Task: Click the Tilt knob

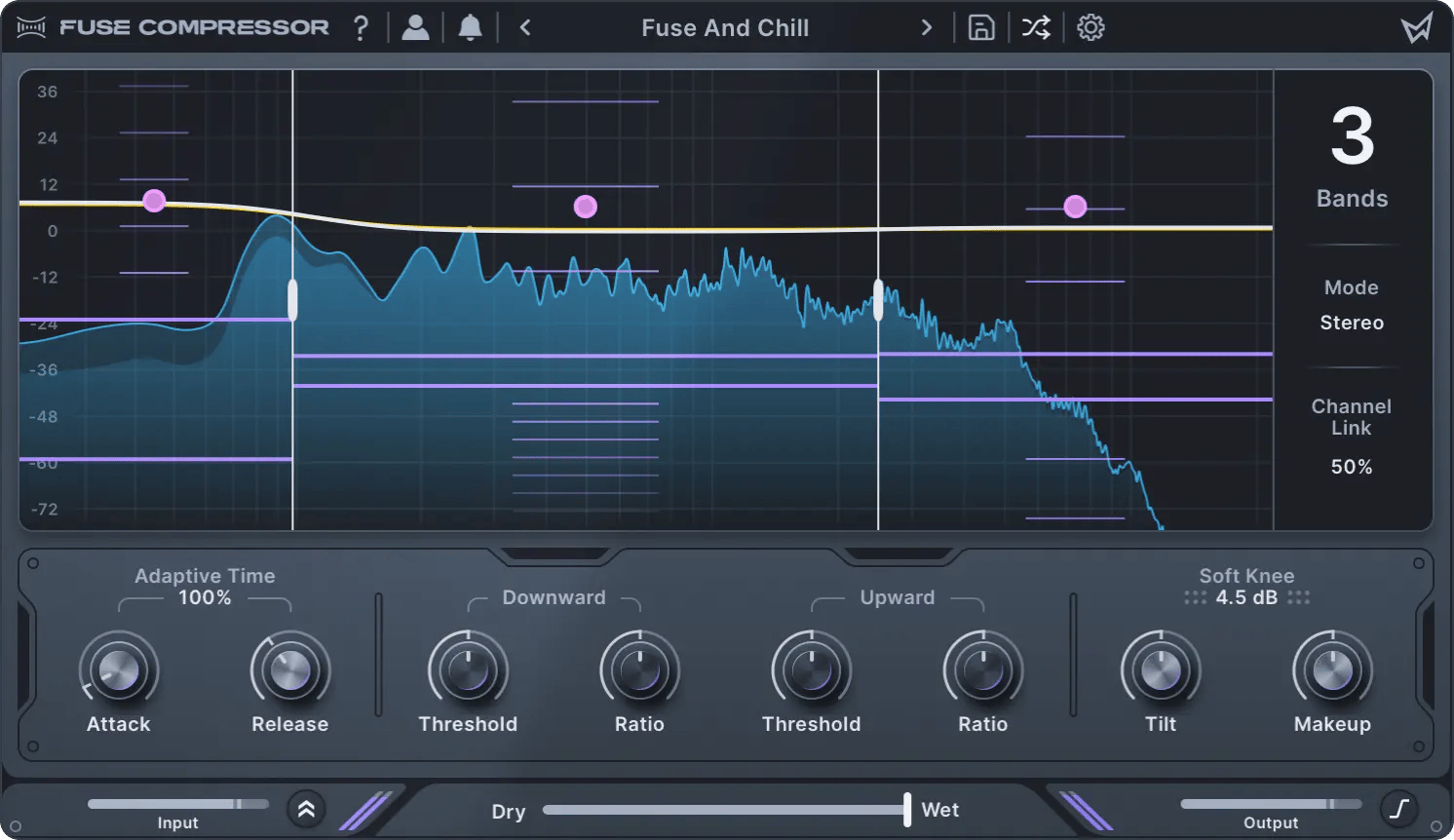Action: pos(1161,670)
